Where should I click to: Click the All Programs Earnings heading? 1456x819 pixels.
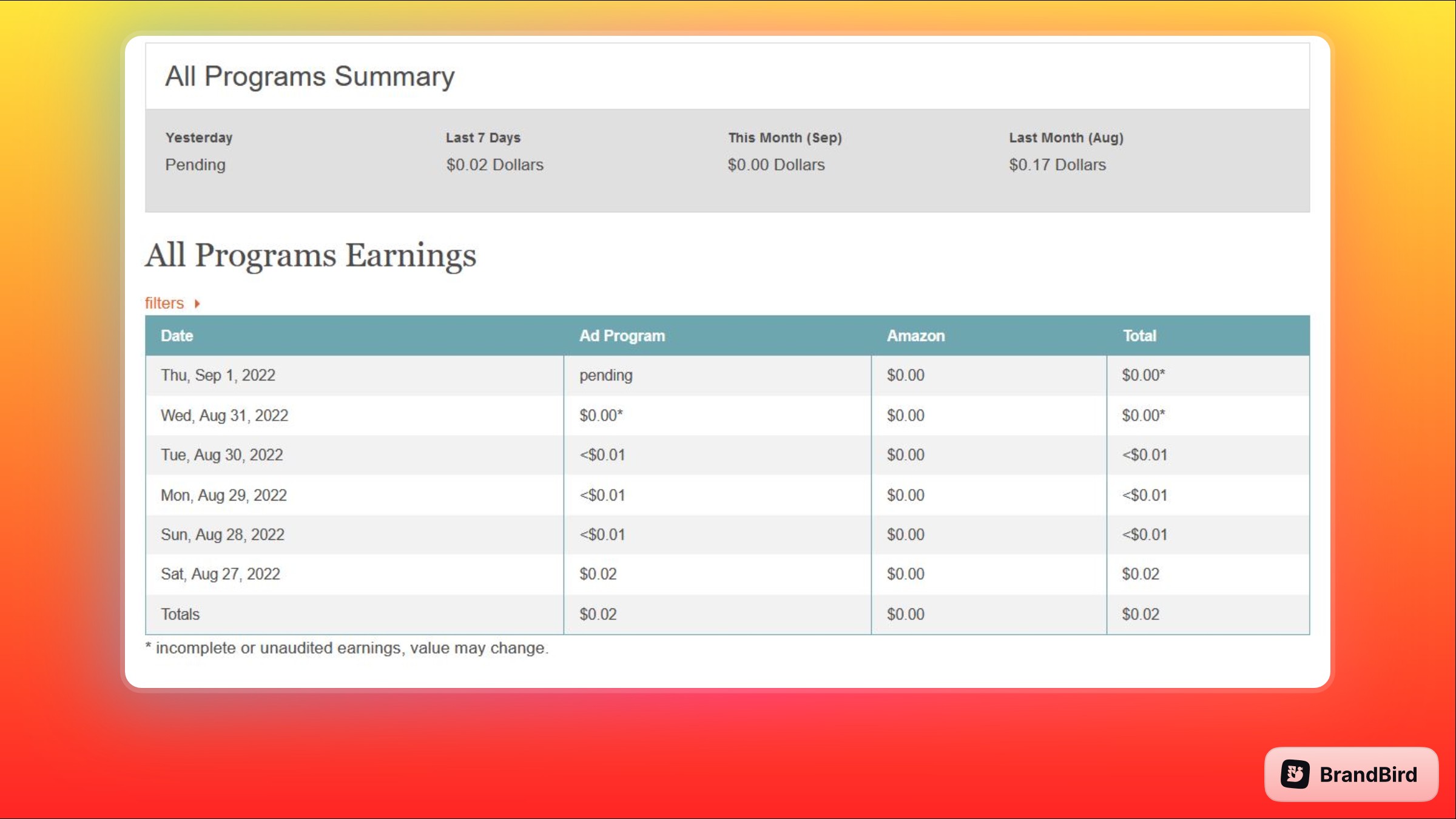click(x=311, y=255)
